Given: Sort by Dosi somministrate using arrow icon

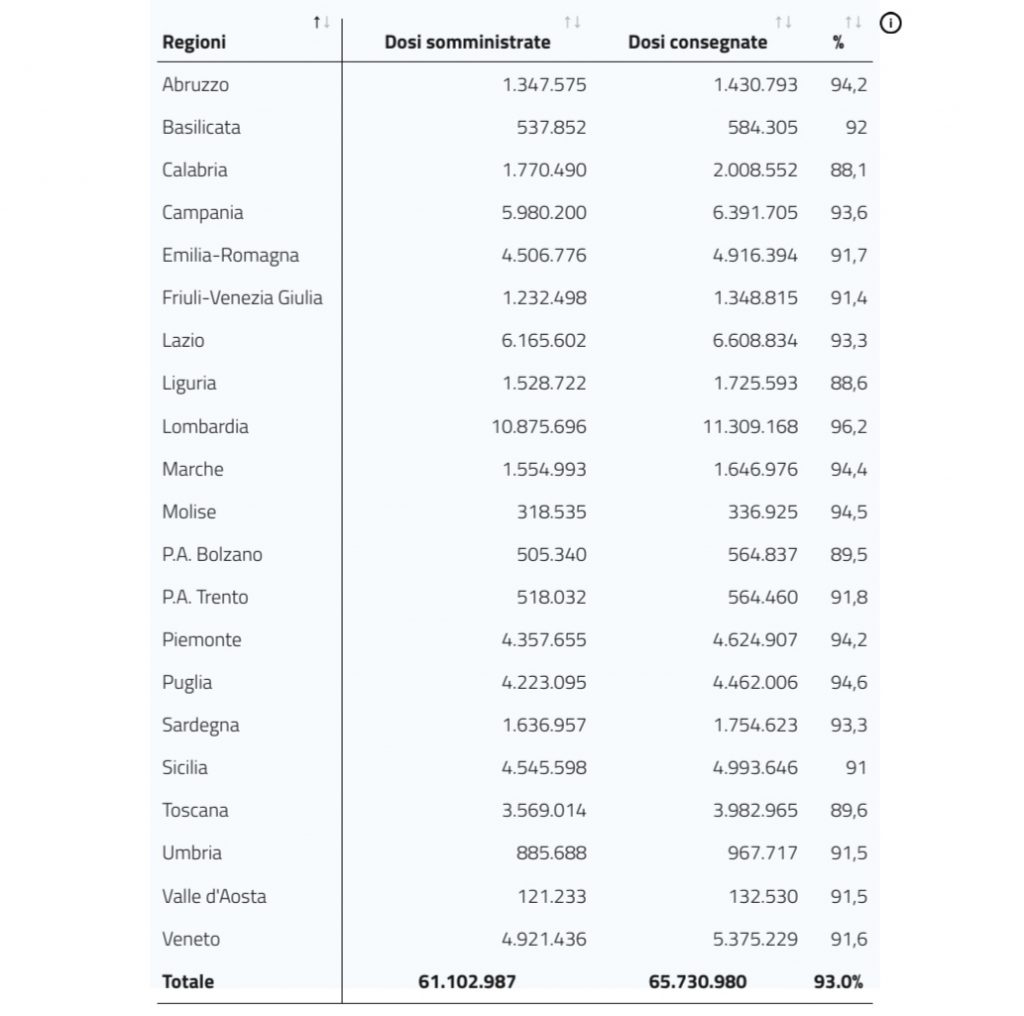Looking at the screenshot, I should [573, 22].
